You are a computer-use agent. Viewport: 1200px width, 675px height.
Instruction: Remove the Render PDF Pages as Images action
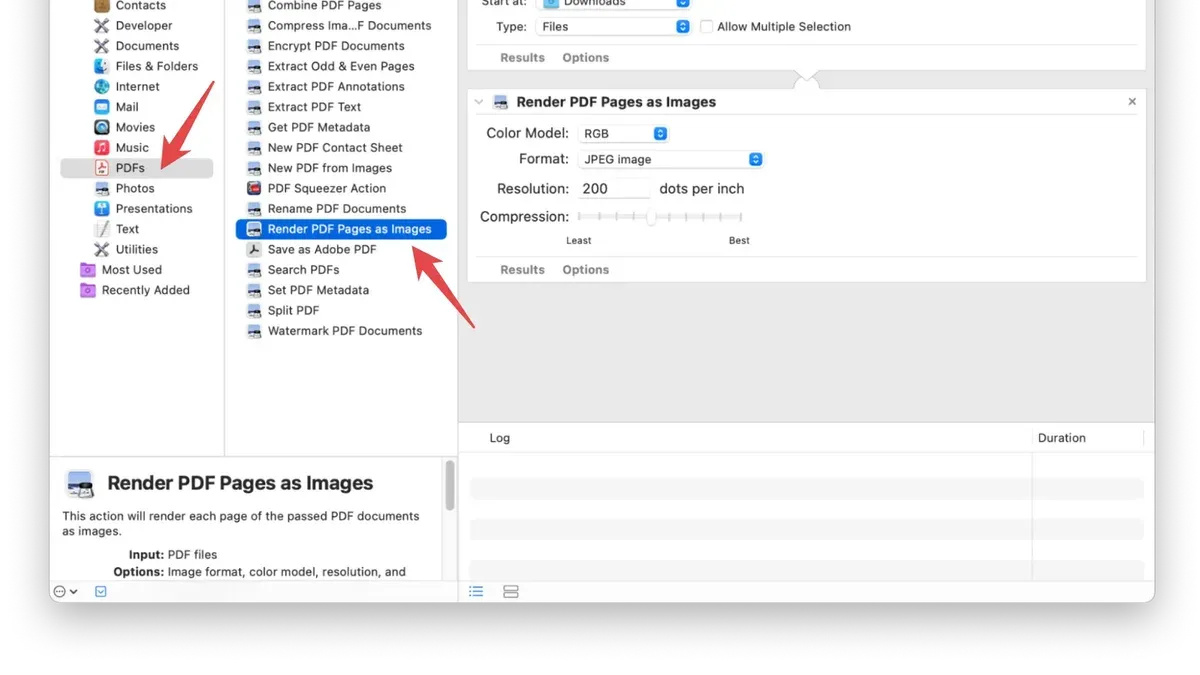click(1132, 102)
